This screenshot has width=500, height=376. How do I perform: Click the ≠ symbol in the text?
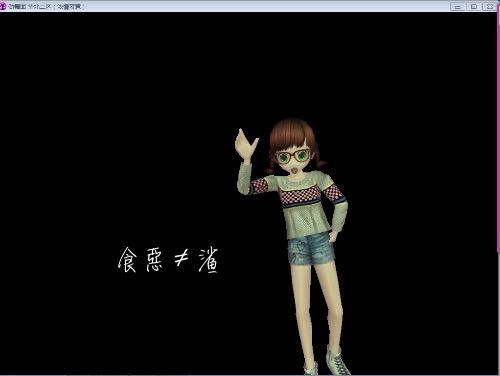pos(181,258)
